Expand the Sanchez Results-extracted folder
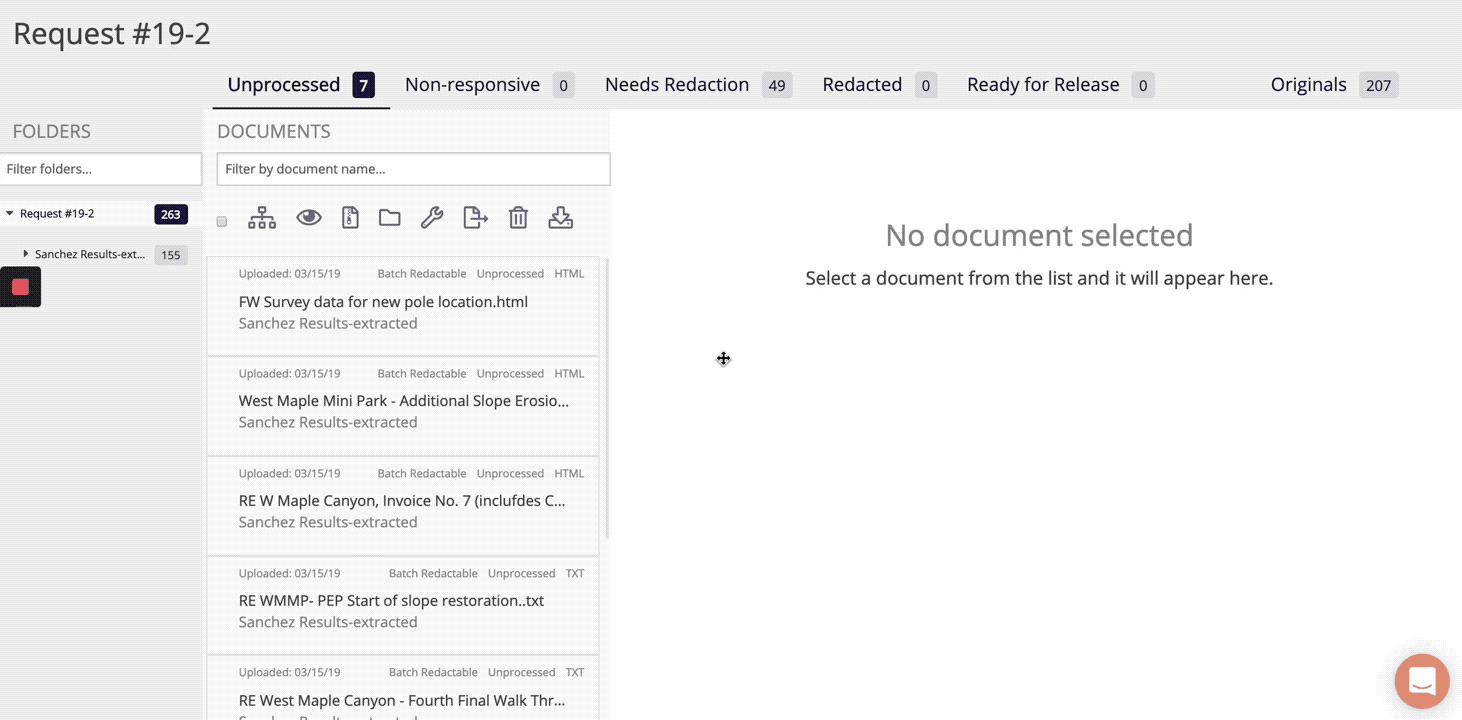Screen dimensions: 1462x720 [26, 254]
